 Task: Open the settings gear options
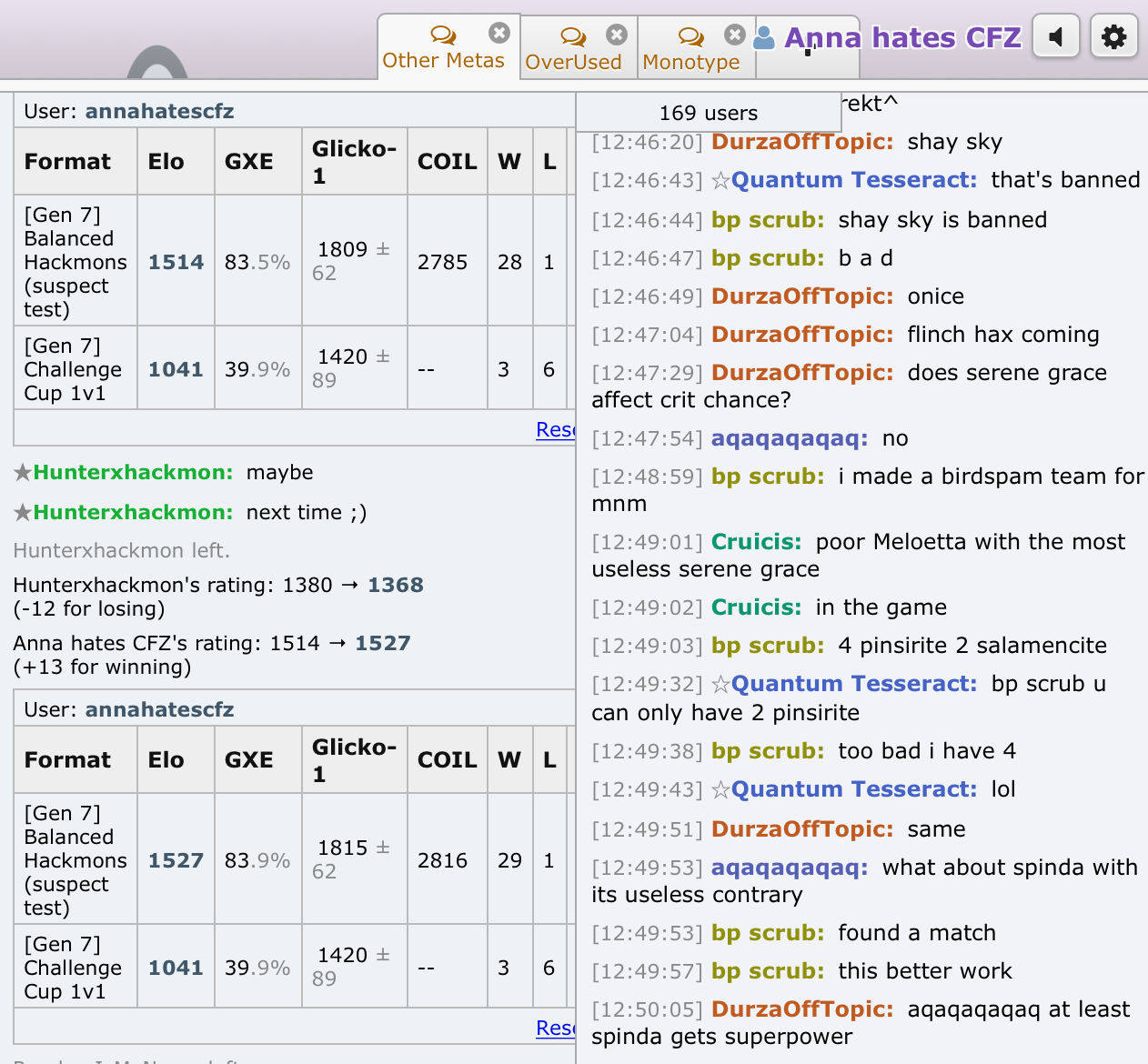click(x=1113, y=37)
